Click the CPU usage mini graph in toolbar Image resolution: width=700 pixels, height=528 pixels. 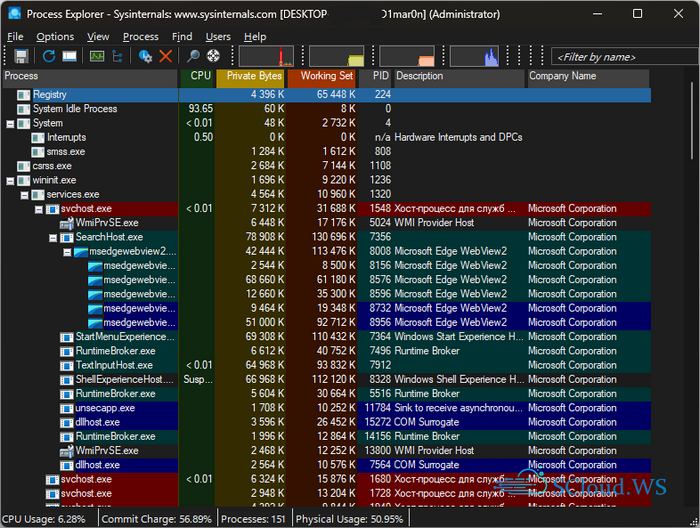pyautogui.click(x=266, y=57)
